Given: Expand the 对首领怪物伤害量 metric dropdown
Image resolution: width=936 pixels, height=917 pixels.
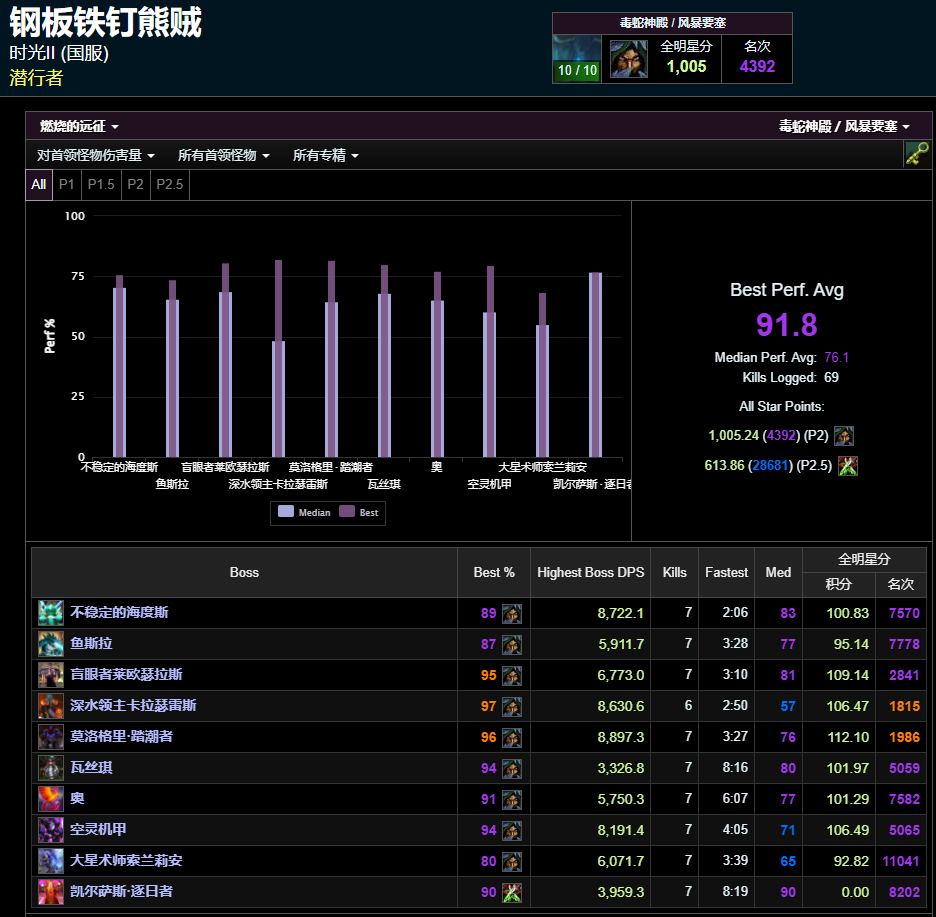Looking at the screenshot, I should (x=95, y=155).
